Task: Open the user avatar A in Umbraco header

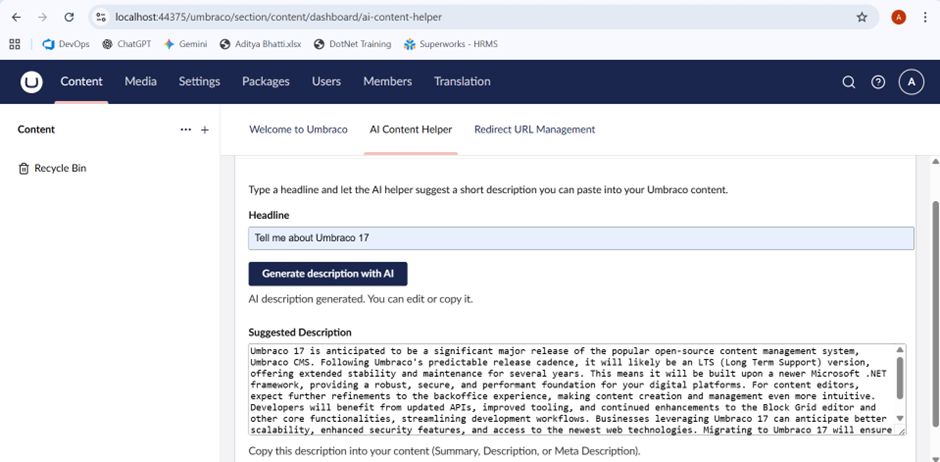Action: tap(910, 82)
